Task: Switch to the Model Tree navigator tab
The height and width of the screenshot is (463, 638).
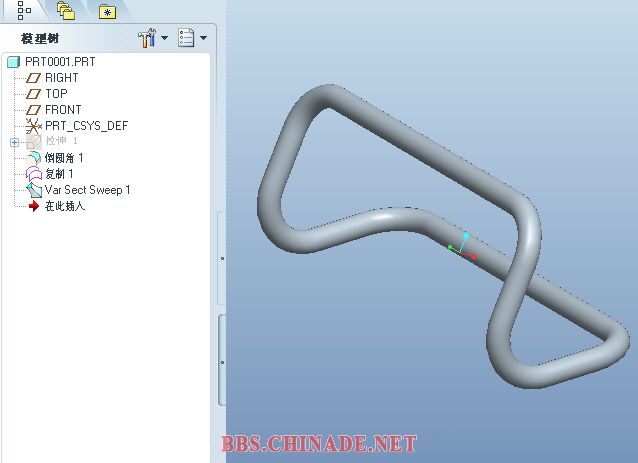Action: pos(25,11)
